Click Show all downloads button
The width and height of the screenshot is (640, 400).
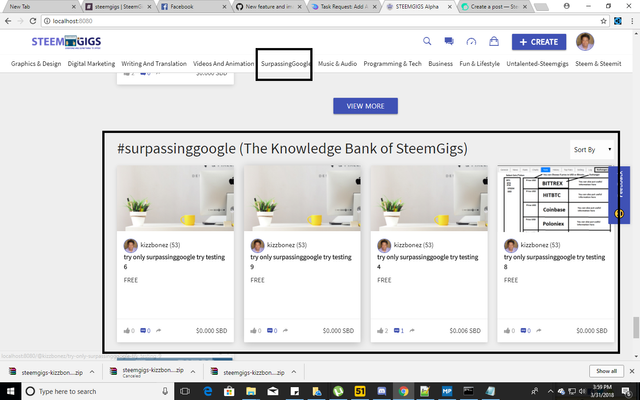point(606,371)
